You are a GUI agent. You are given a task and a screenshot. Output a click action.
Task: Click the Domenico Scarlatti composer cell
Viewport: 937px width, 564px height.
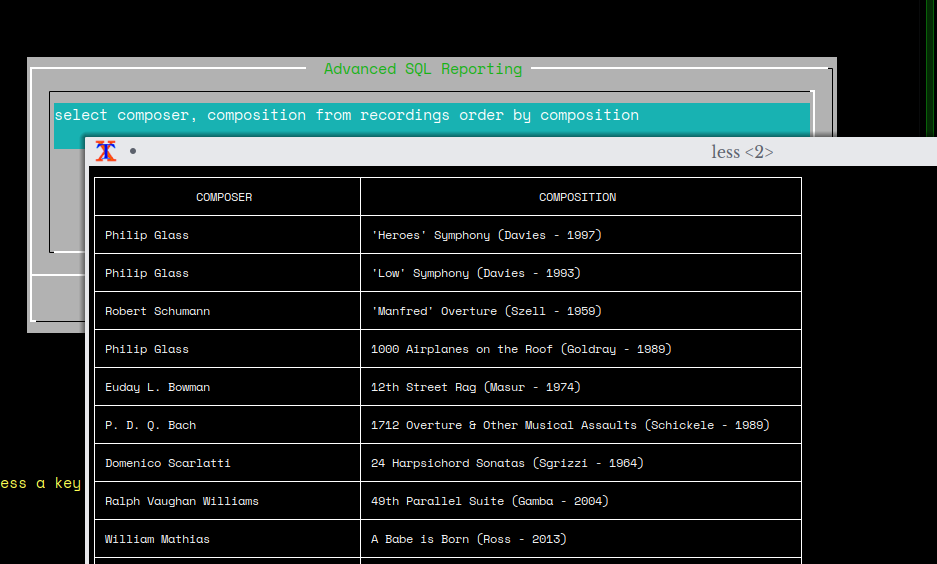tap(167, 463)
